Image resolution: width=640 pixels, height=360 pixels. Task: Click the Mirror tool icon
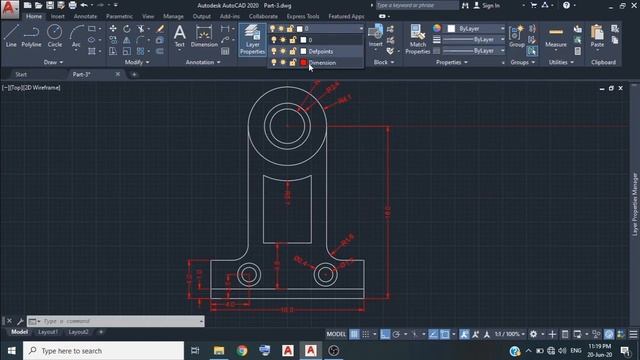[127, 40]
